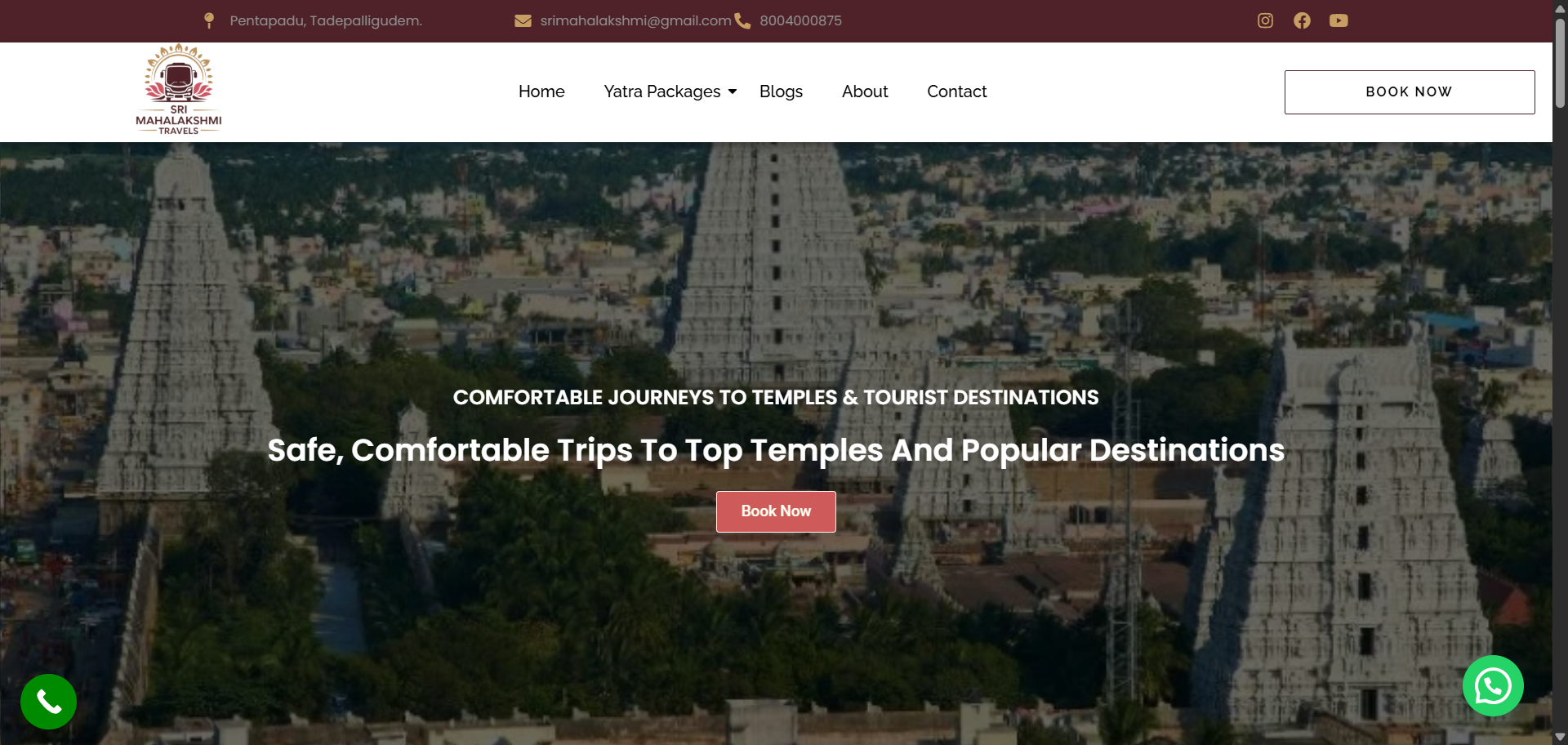Click the phone handset icon in top bar
The height and width of the screenshot is (745, 1568).
click(x=742, y=20)
